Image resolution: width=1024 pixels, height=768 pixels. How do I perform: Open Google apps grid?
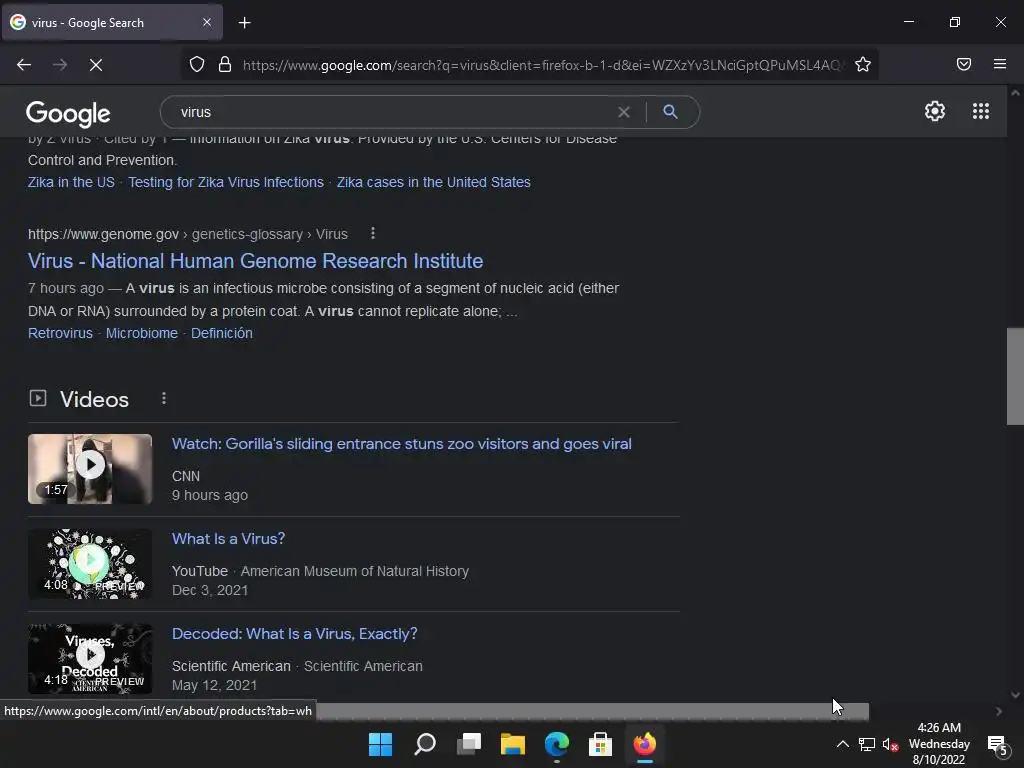[x=981, y=111]
